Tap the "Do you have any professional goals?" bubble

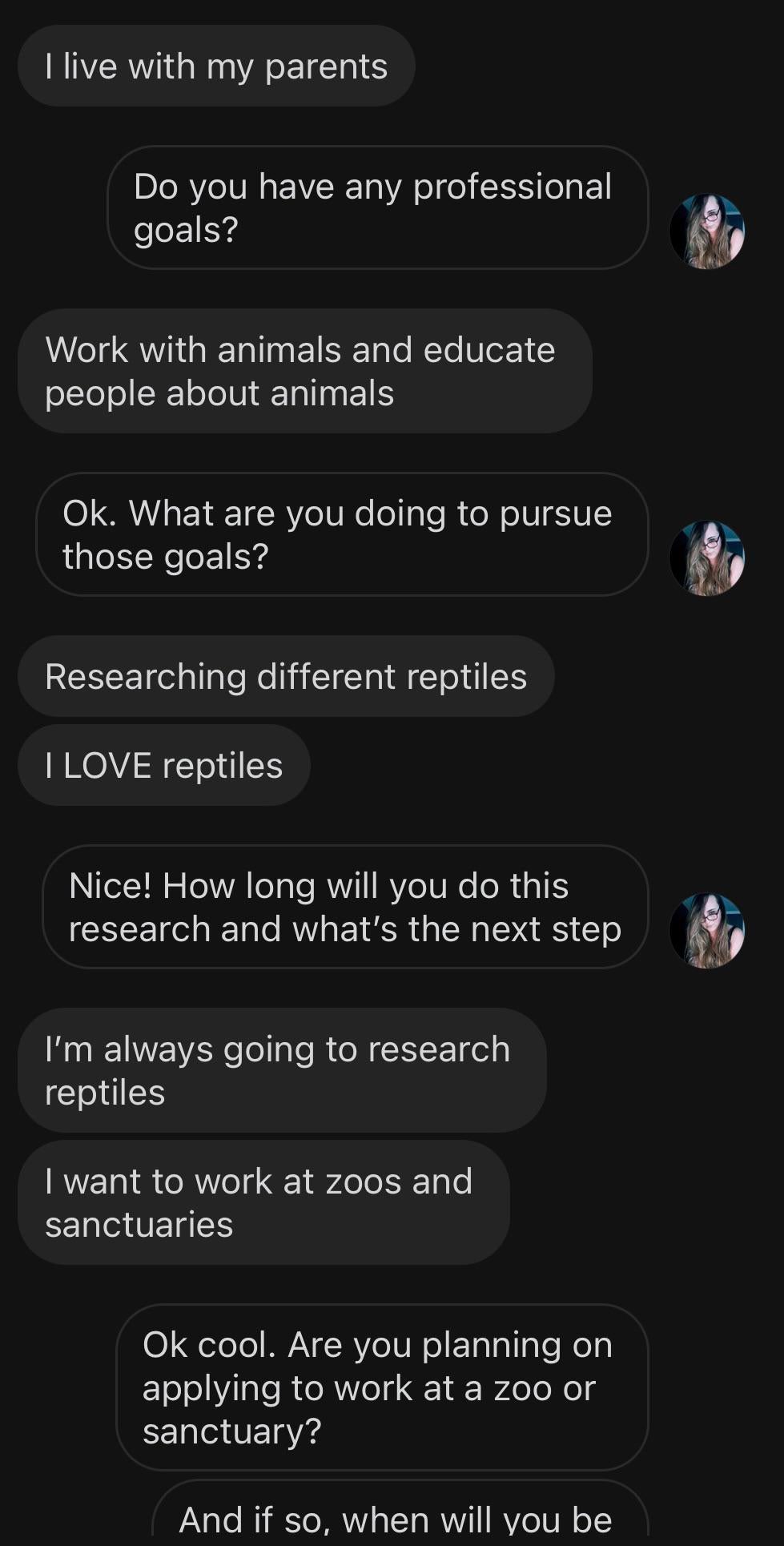tap(377, 207)
